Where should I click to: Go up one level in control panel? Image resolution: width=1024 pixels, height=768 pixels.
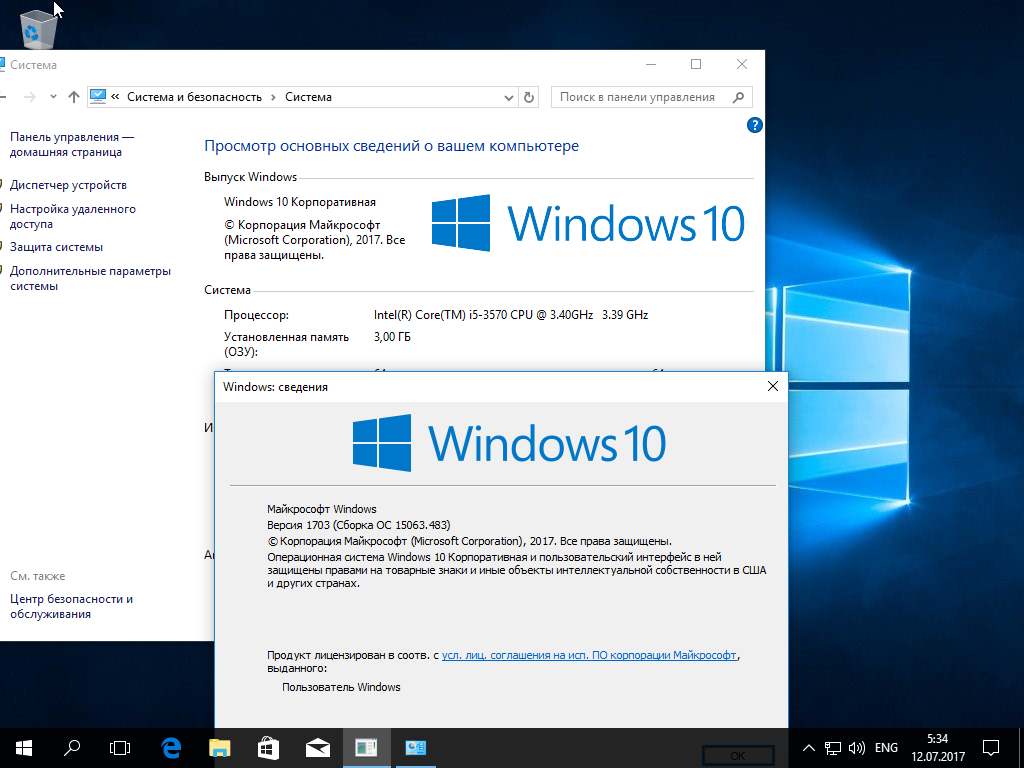(74, 97)
